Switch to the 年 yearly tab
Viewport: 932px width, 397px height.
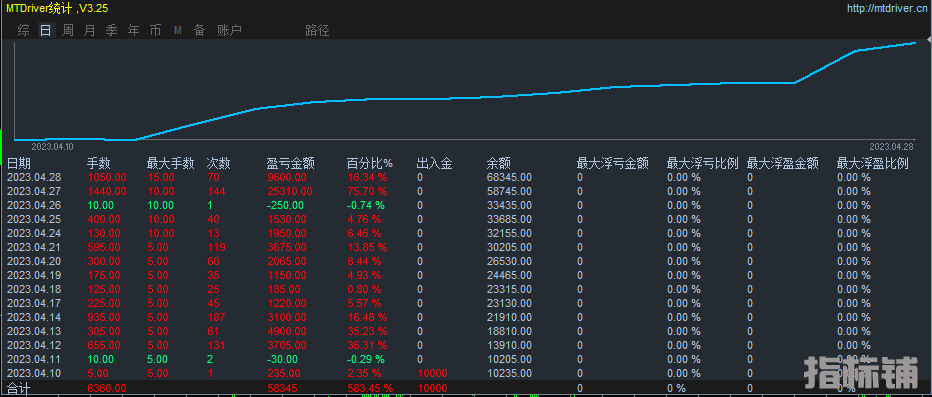[134, 31]
